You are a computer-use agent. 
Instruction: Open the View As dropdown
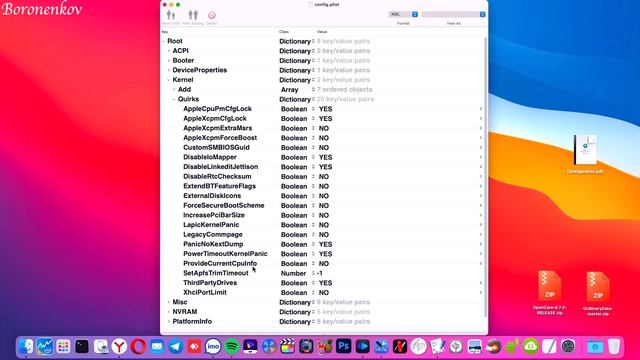point(453,14)
